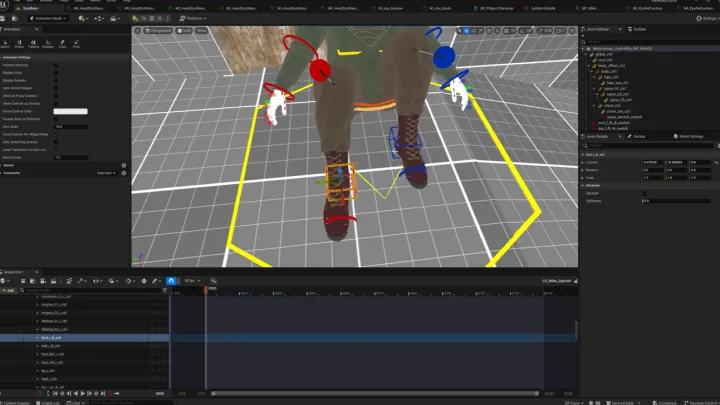
Task: Click the Driven Control Color white swatch
Action: (x=70, y=111)
